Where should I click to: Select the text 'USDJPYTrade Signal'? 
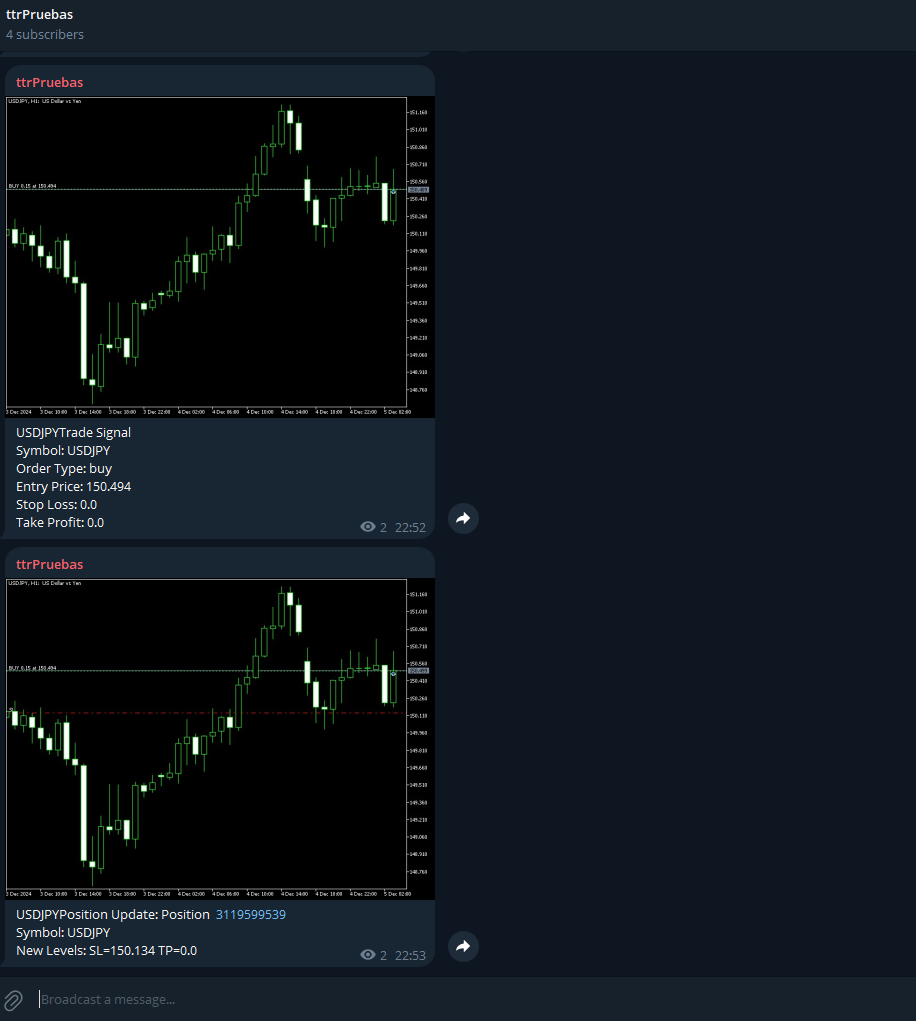pos(74,432)
